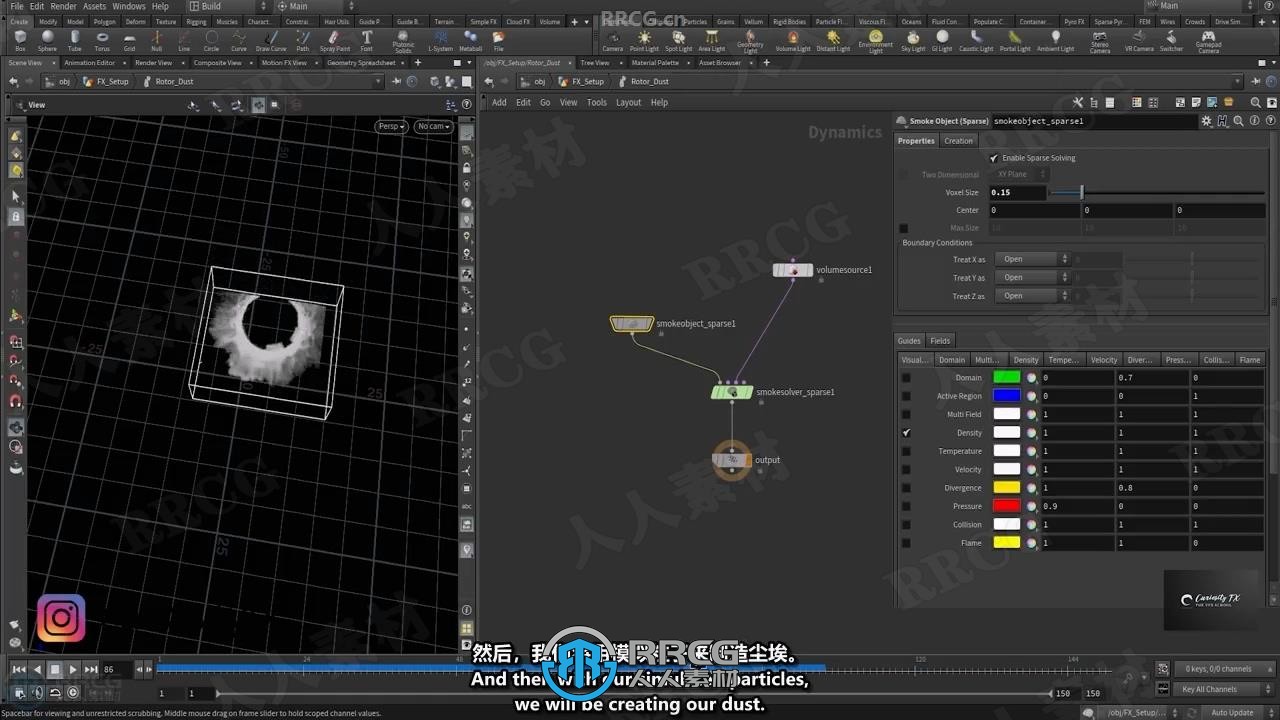
Task: Select the volumesource1 node
Action: click(793, 270)
